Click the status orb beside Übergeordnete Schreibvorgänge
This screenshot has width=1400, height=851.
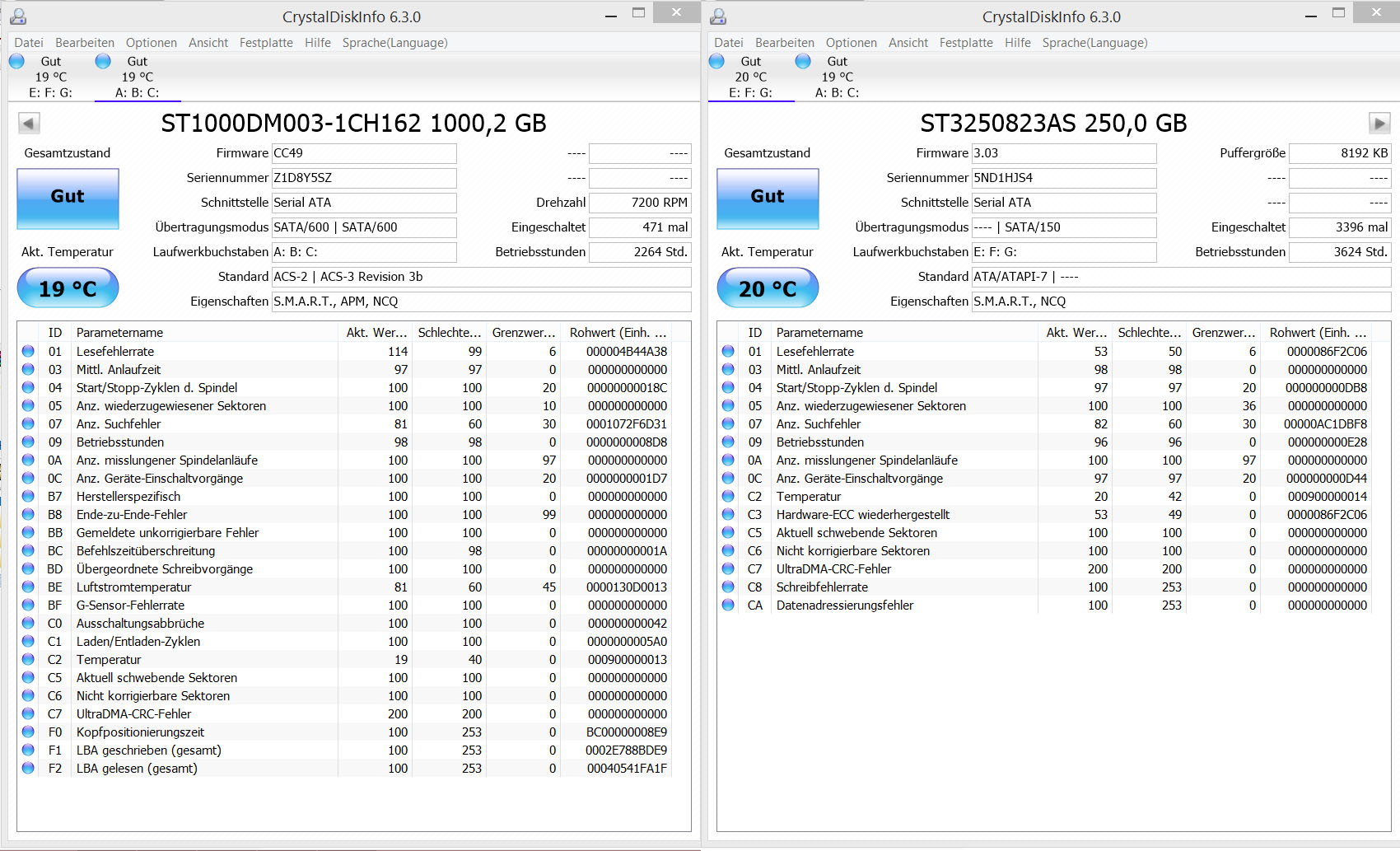[x=28, y=568]
